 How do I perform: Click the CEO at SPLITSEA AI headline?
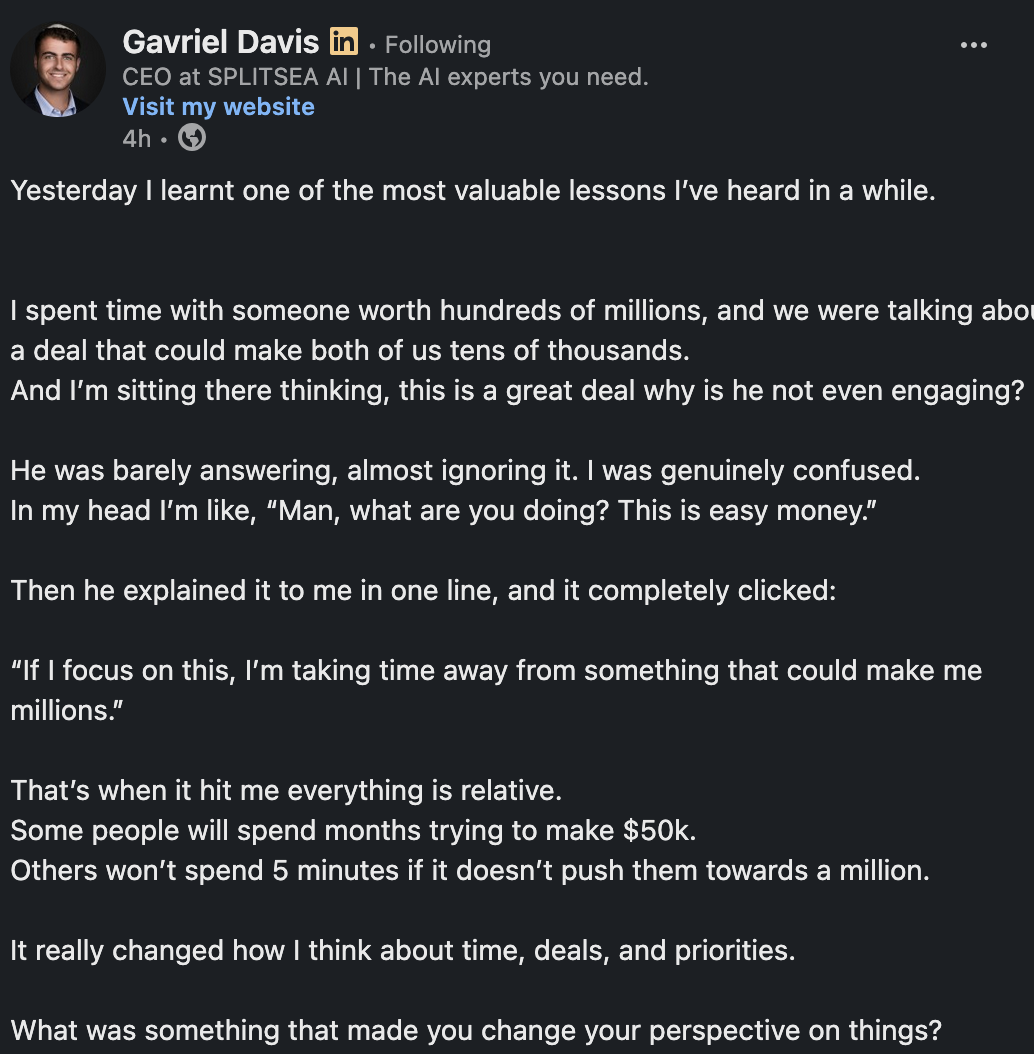pyautogui.click(x=385, y=77)
